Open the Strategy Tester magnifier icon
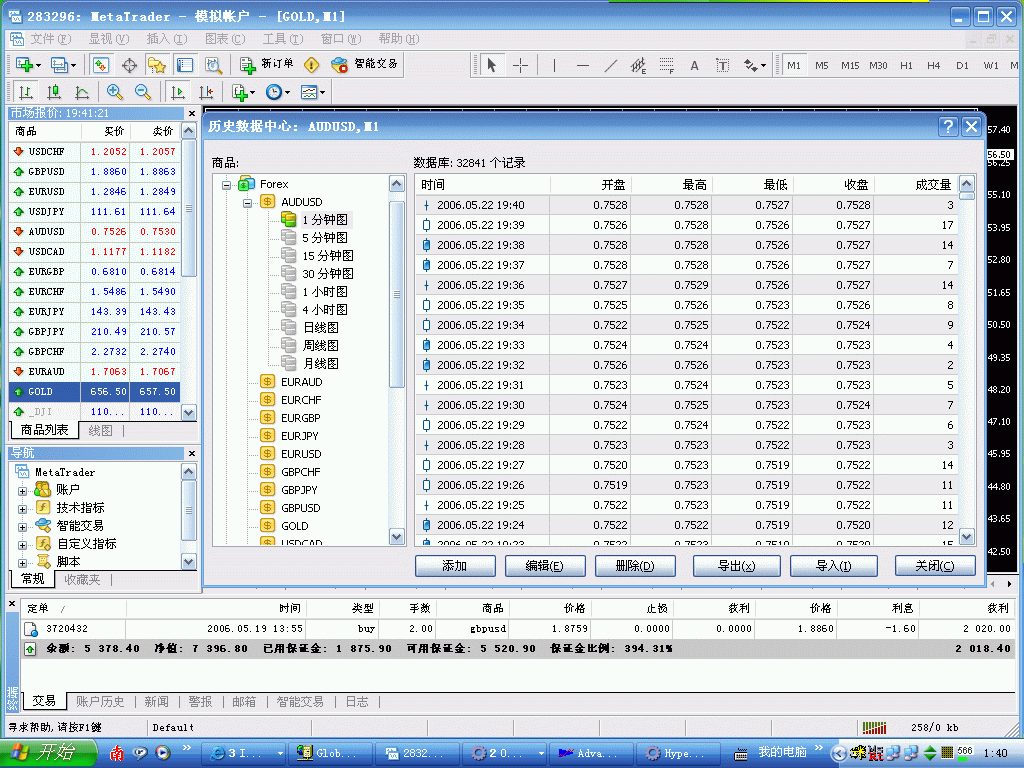The image size is (1024, 768). [214, 65]
